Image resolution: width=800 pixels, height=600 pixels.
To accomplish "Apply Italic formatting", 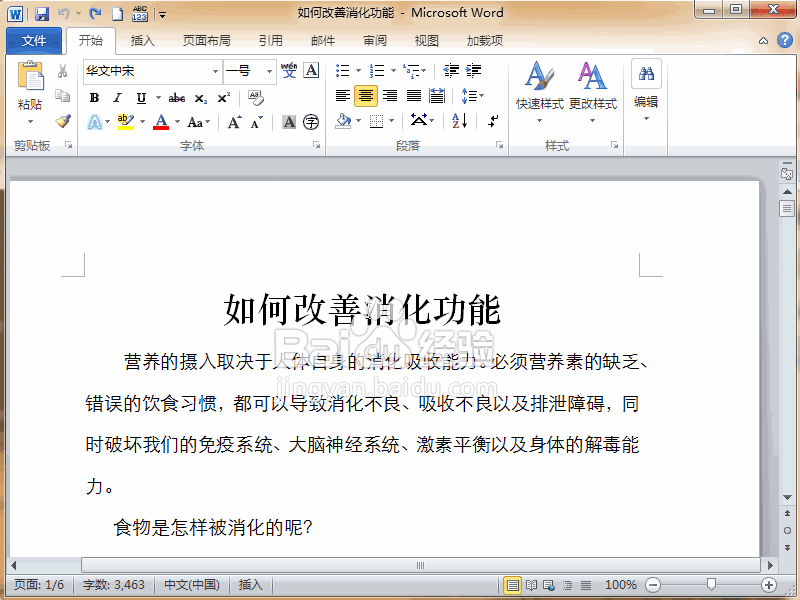I will click(117, 97).
